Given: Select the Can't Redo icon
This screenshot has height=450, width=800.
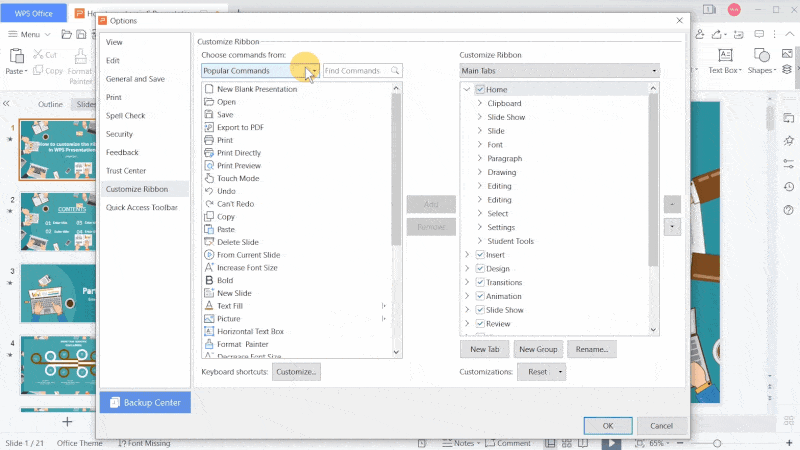Looking at the screenshot, I should (209, 204).
